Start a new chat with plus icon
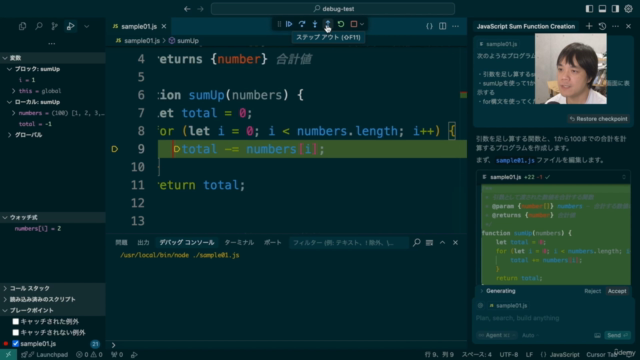 (x=589, y=26)
